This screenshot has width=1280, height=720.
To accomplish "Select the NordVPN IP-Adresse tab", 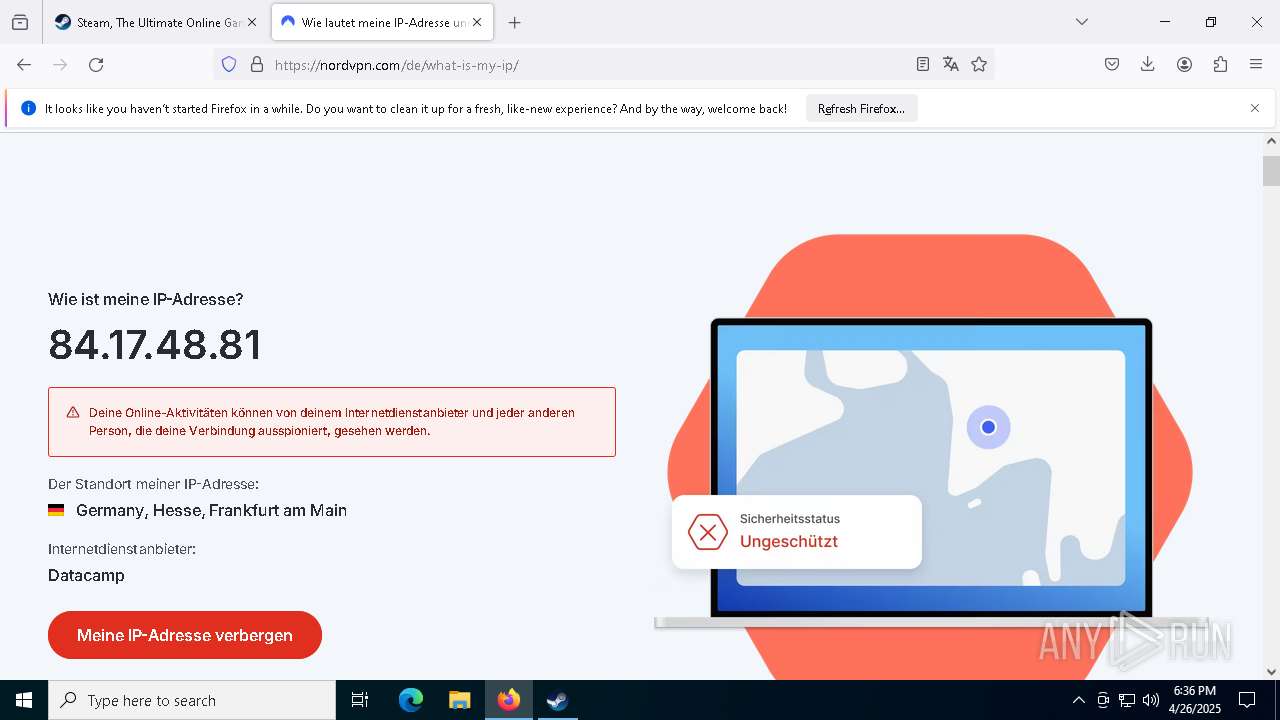I will click(x=382, y=22).
